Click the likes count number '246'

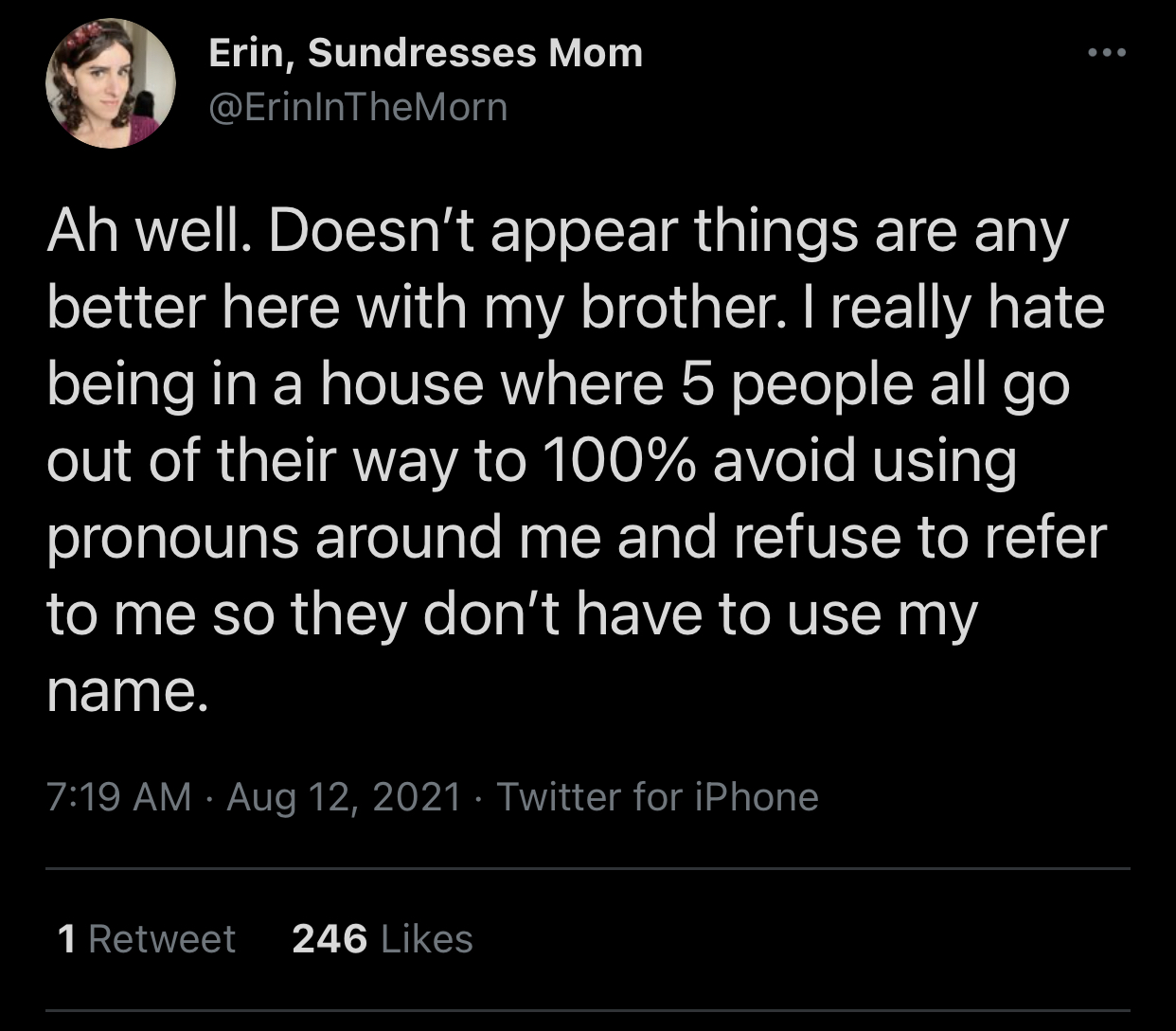tap(330, 938)
